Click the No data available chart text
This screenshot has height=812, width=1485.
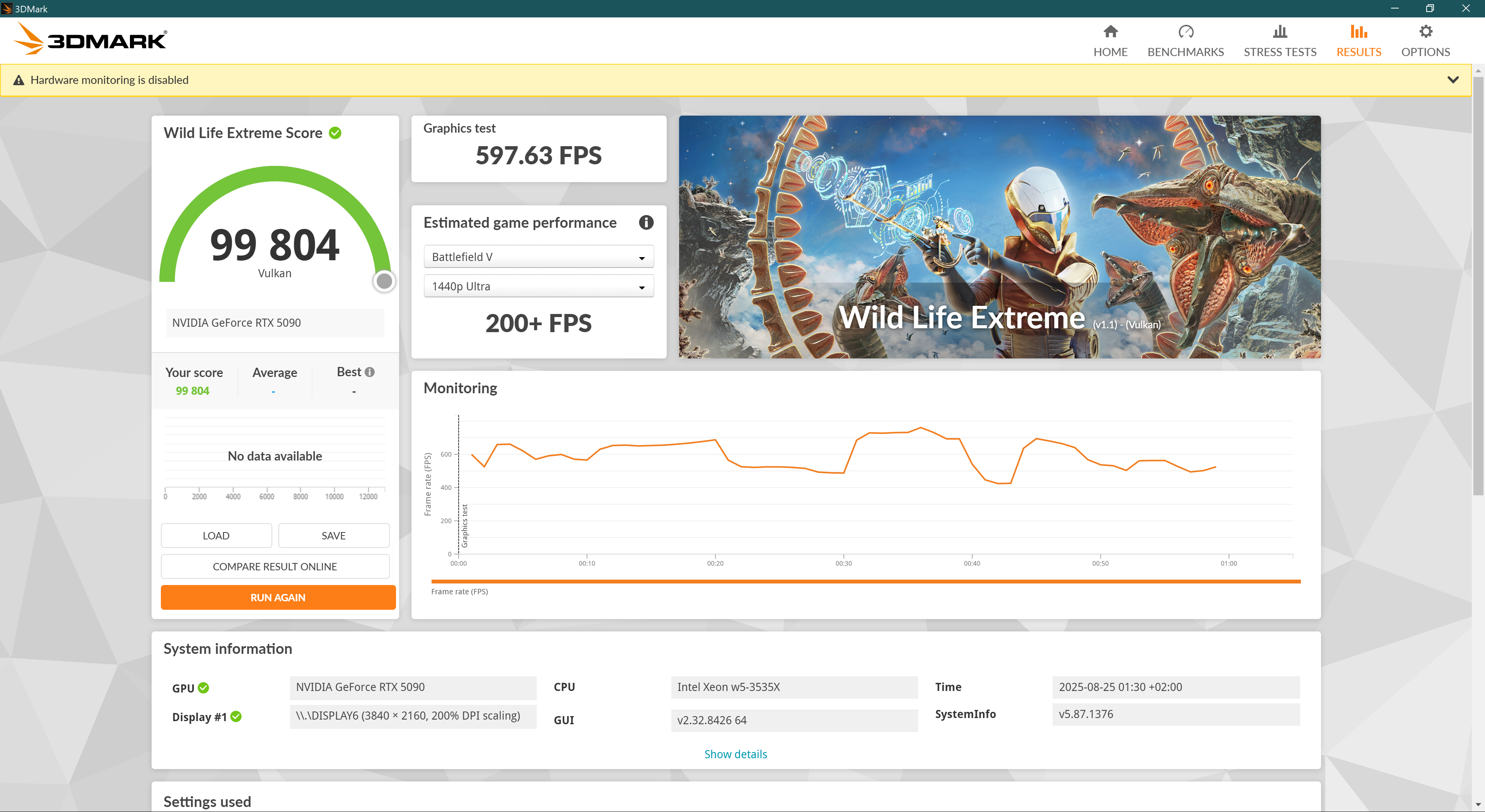[x=275, y=456]
